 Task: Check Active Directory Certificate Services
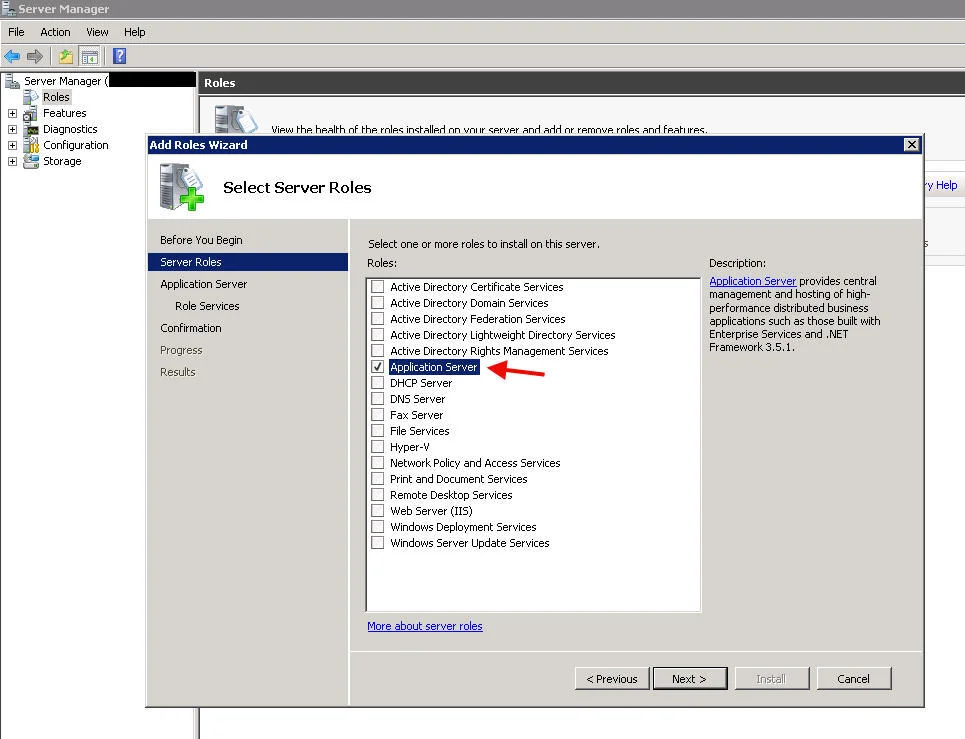point(378,287)
